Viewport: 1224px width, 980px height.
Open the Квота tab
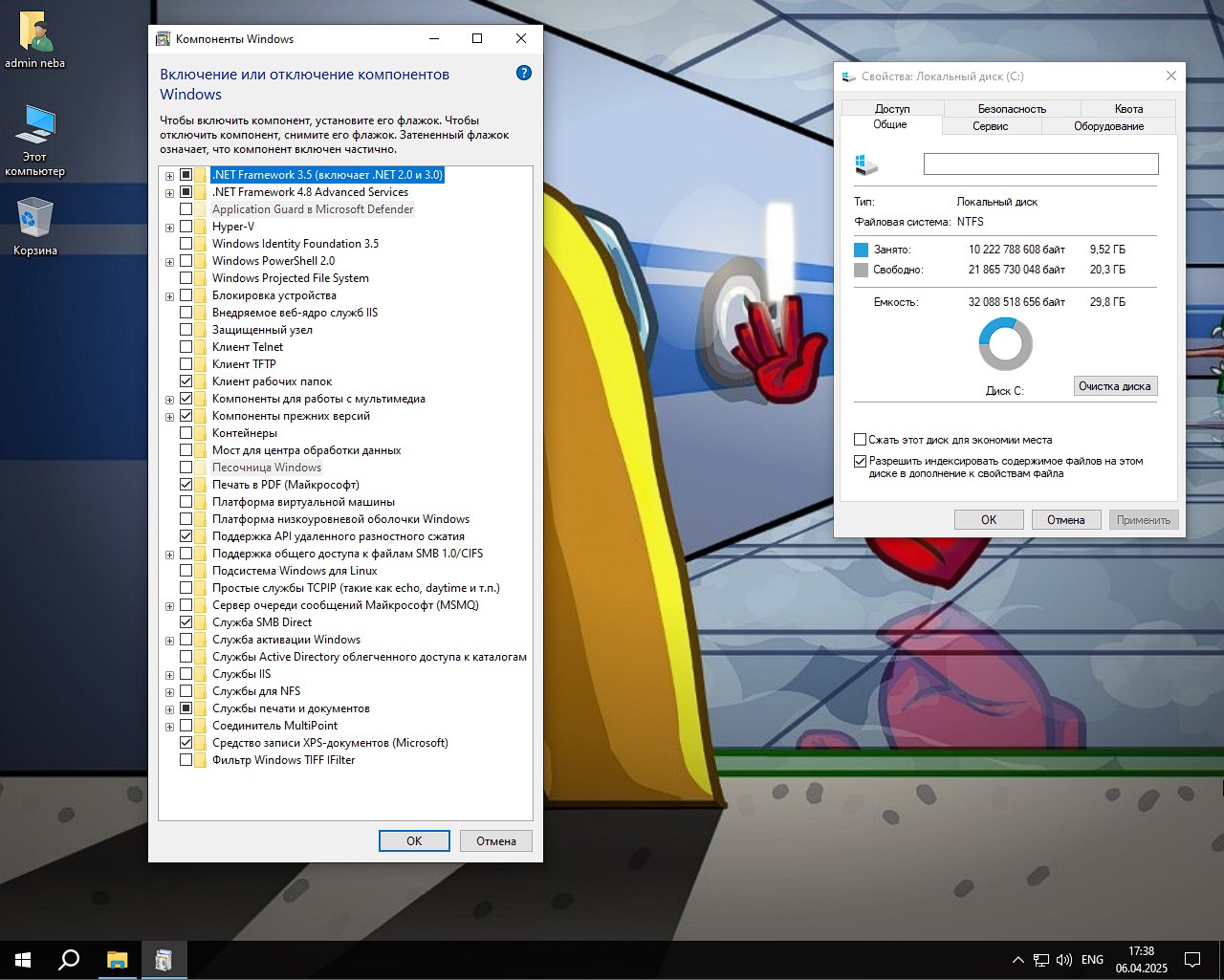click(1128, 108)
